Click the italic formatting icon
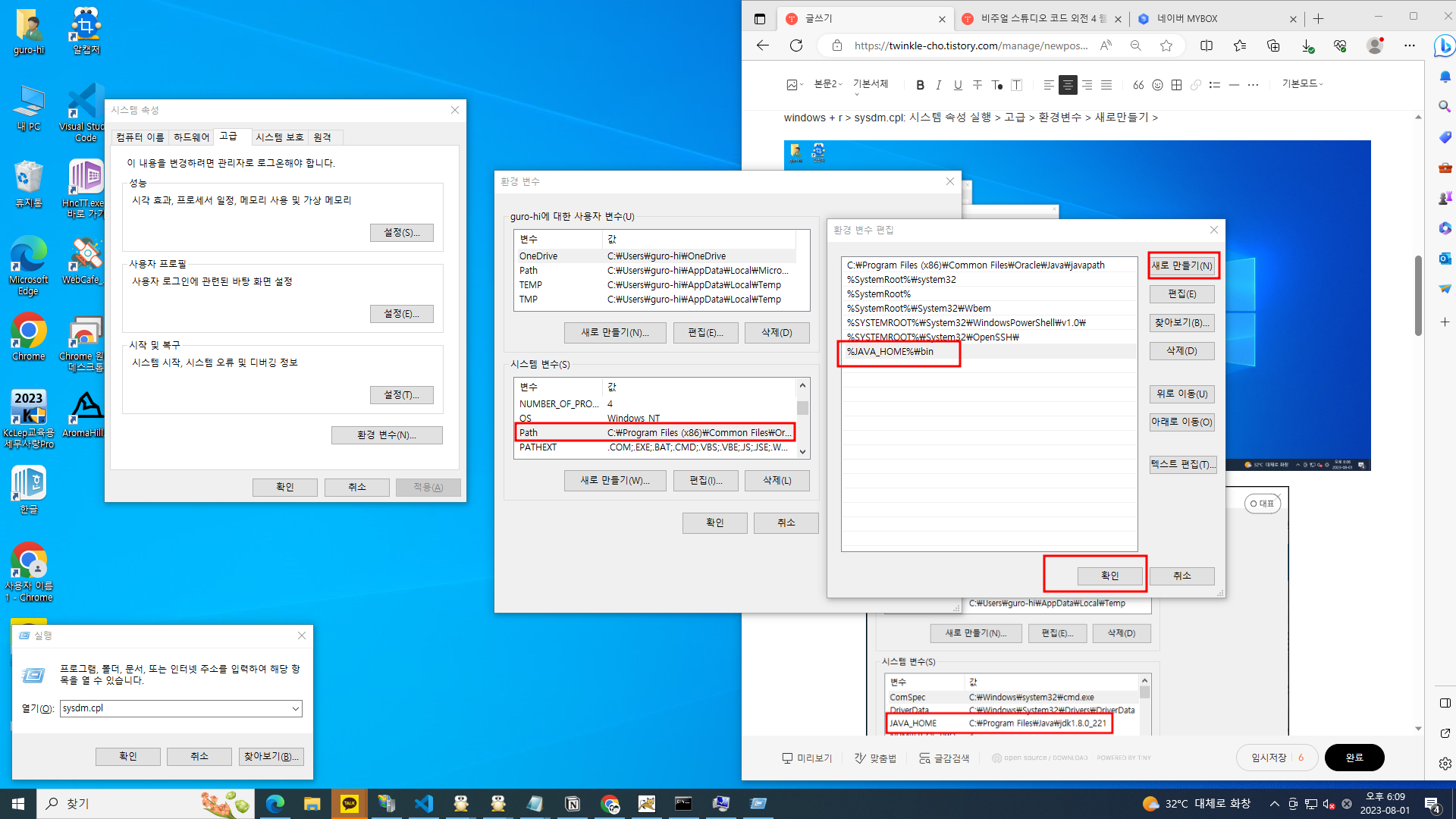Screen dimensions: 1456x819 click(939, 85)
